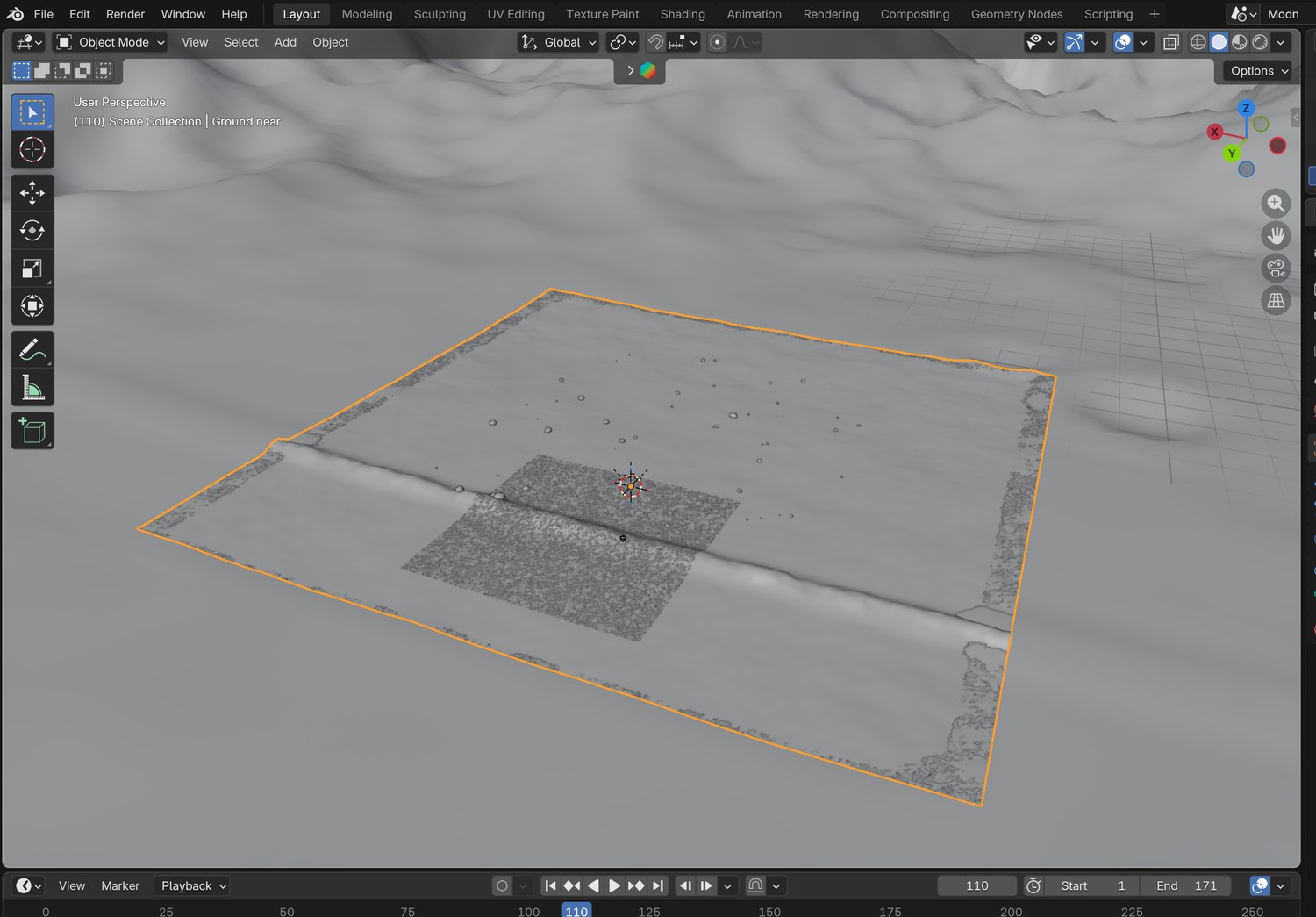
Task: Click the Add Cube tool
Action: click(x=32, y=431)
